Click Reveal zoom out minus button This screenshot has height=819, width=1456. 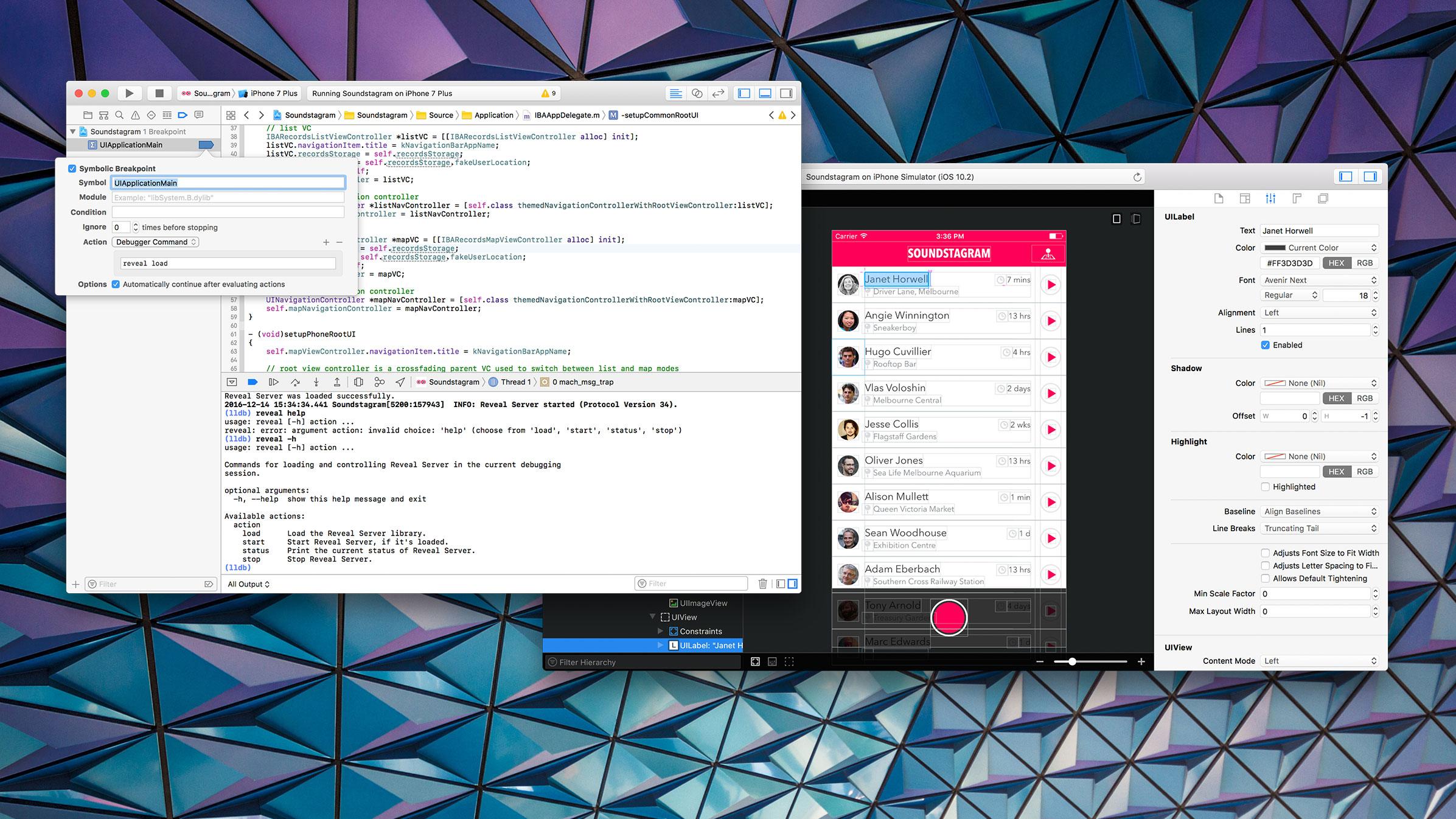pos(1040,661)
